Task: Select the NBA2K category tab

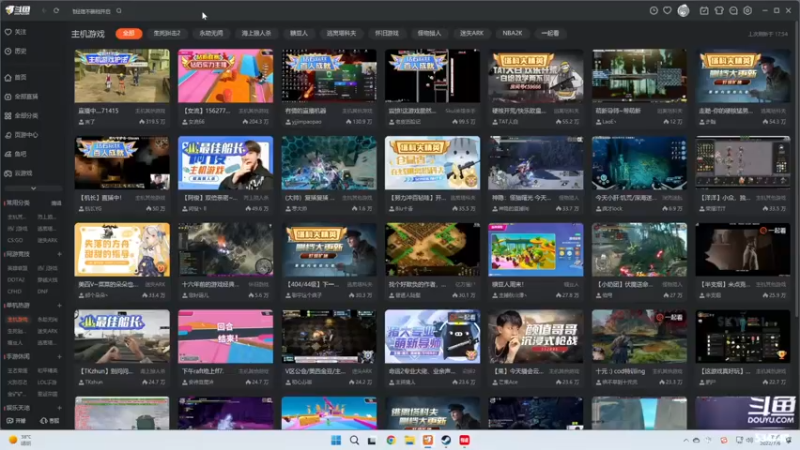Action: 512,33
